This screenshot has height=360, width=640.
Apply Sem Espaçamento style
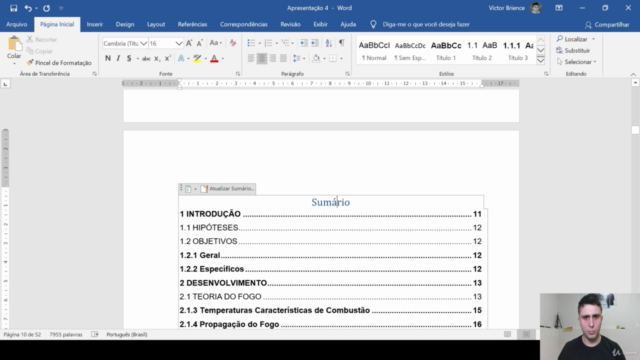410,51
